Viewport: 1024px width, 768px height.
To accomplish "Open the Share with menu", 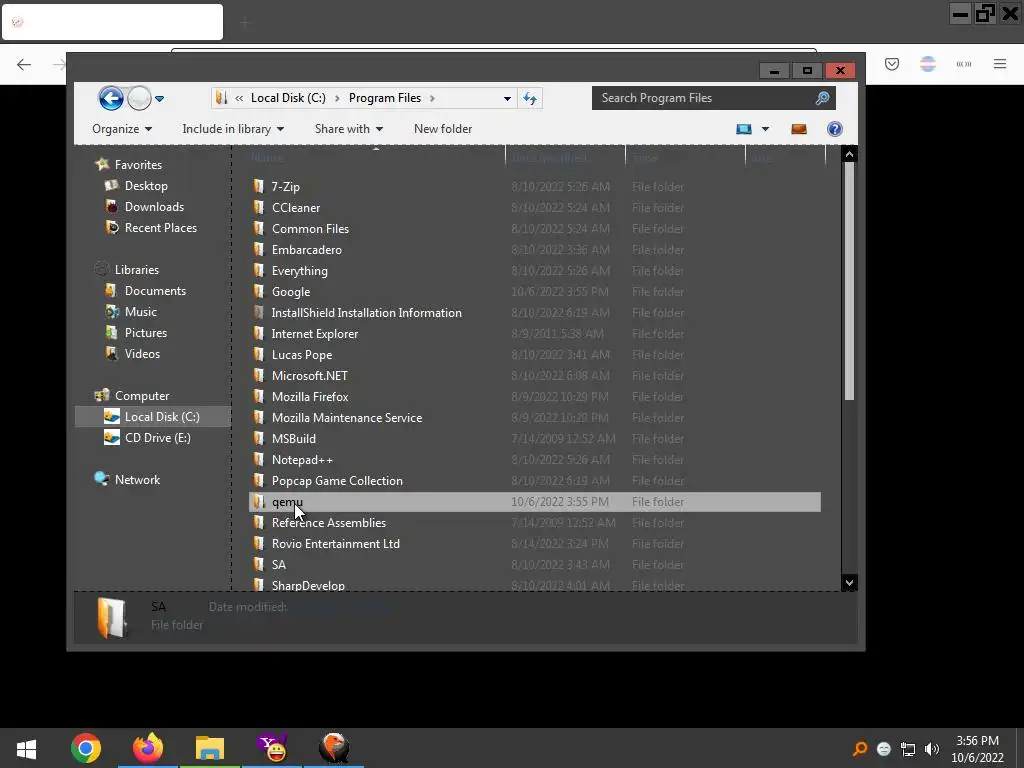I will [x=349, y=129].
